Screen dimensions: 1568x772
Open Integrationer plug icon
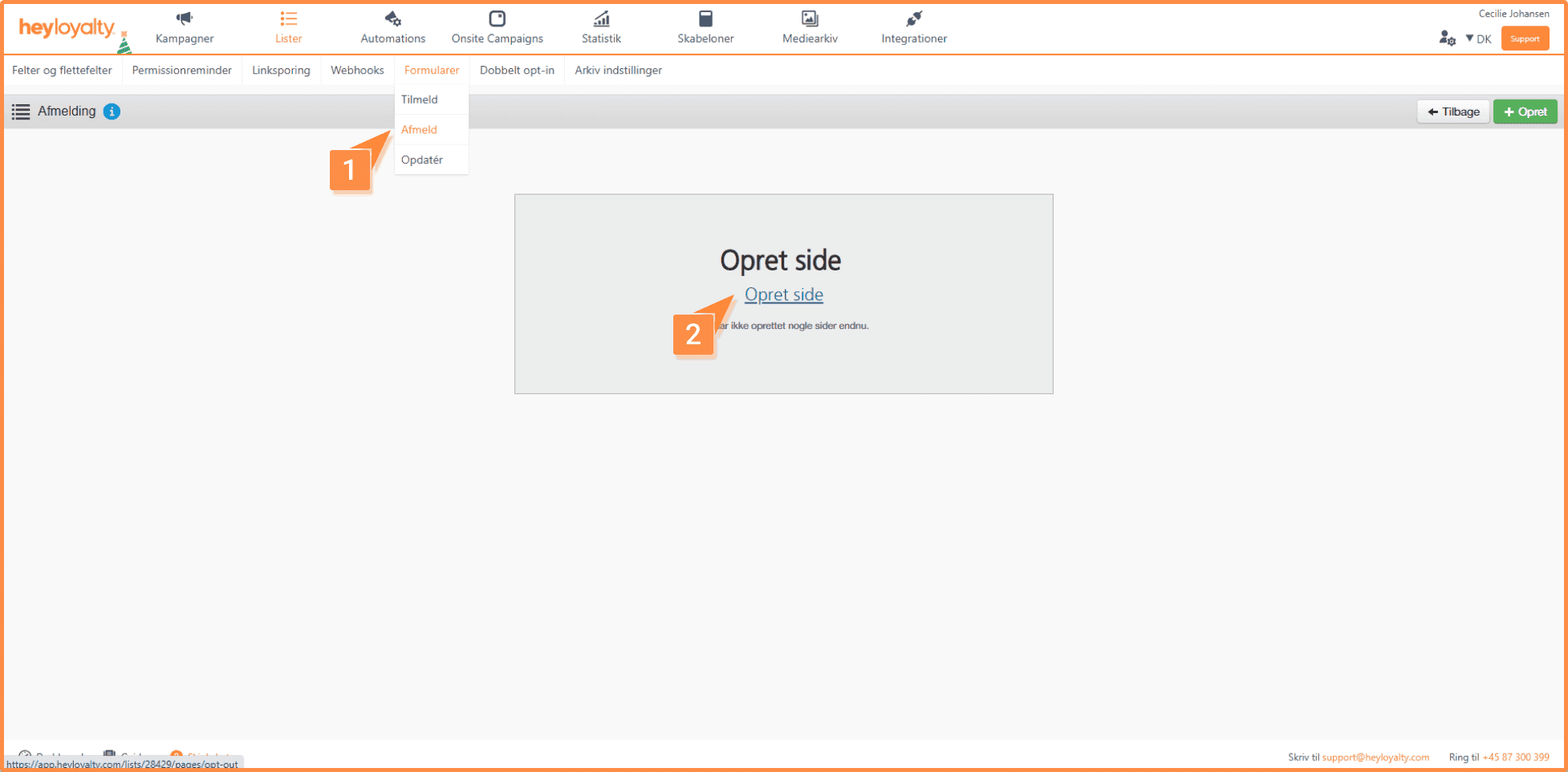(x=914, y=18)
